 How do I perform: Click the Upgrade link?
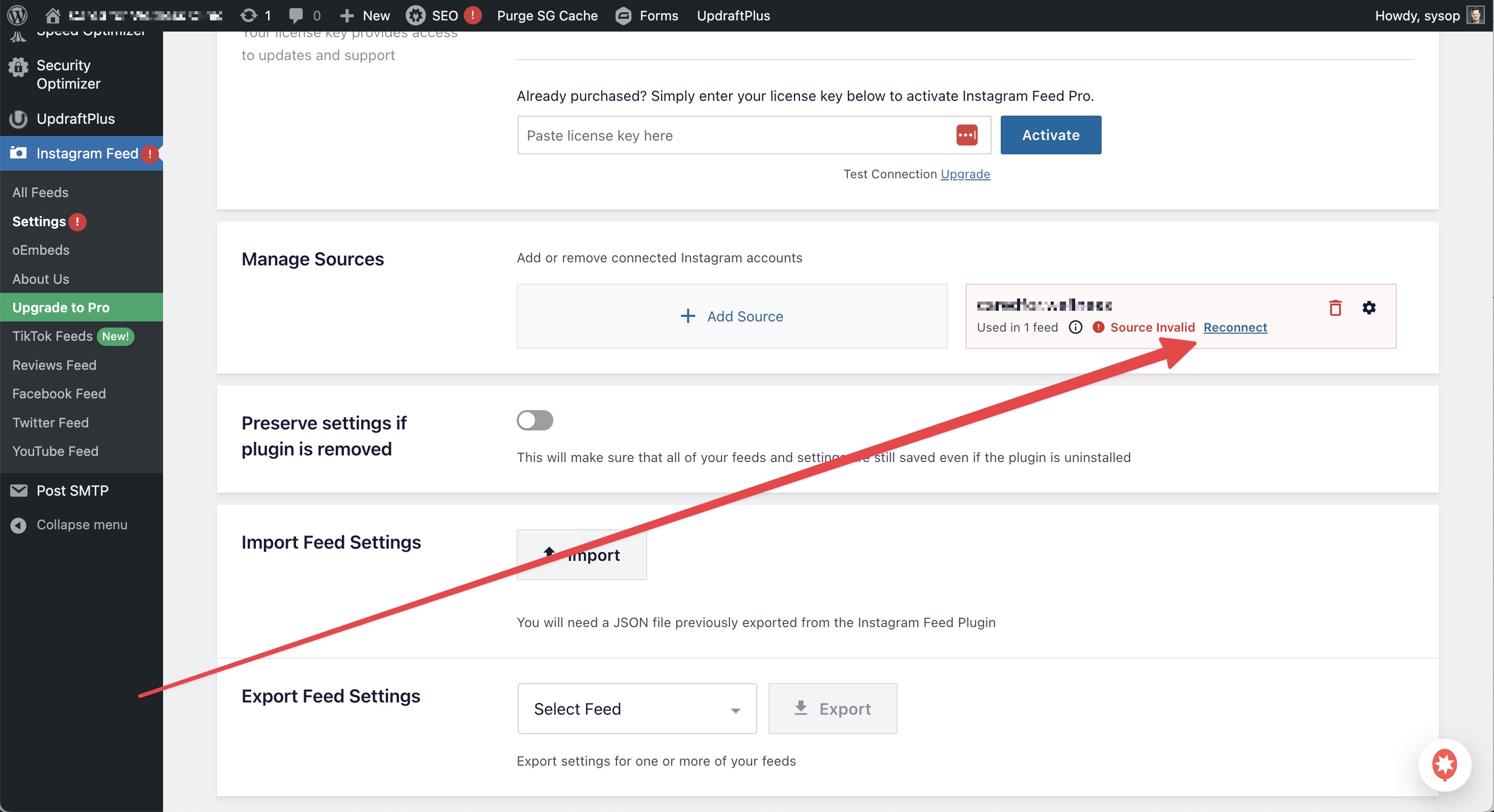pos(965,174)
